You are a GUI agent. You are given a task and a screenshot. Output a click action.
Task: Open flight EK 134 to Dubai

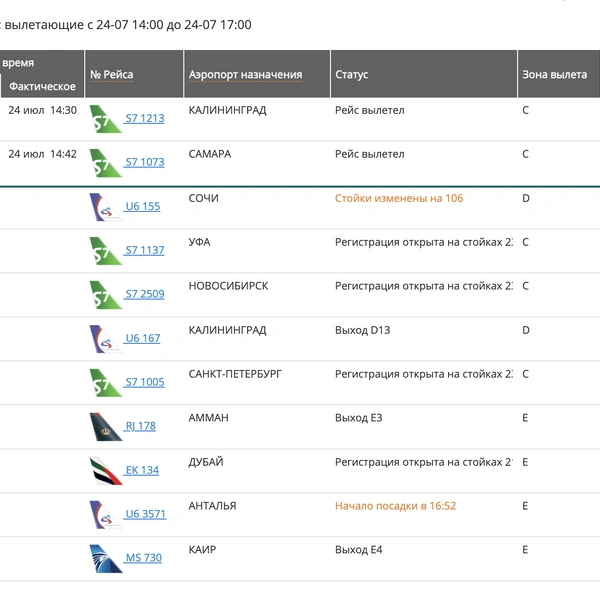142,470
